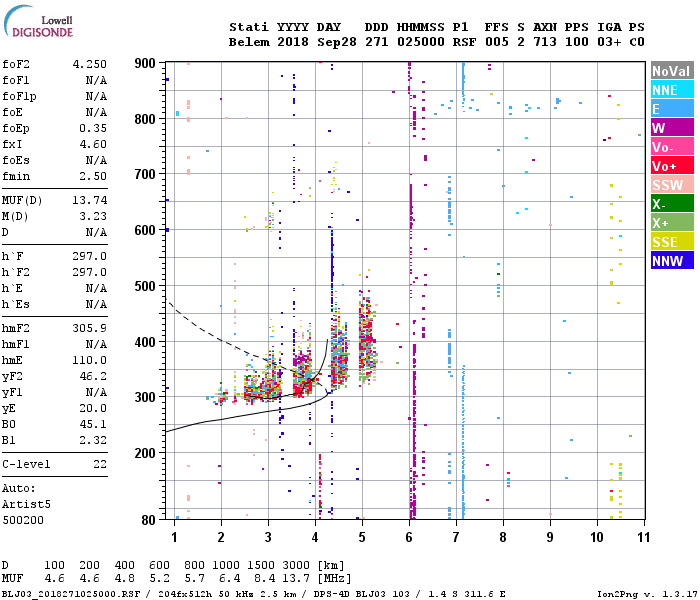Click the hmE value 110.0
Image resolution: width=700 pixels, height=600 pixels.
tap(90, 361)
